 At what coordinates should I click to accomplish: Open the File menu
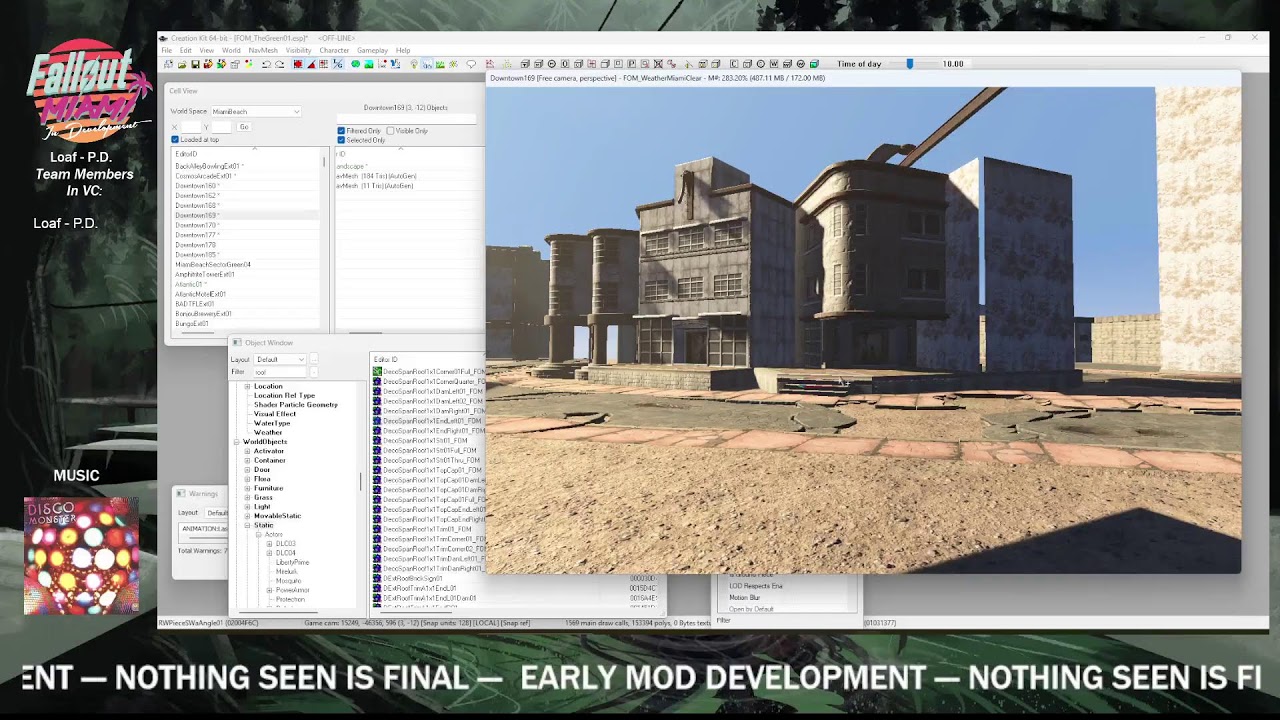coord(167,50)
